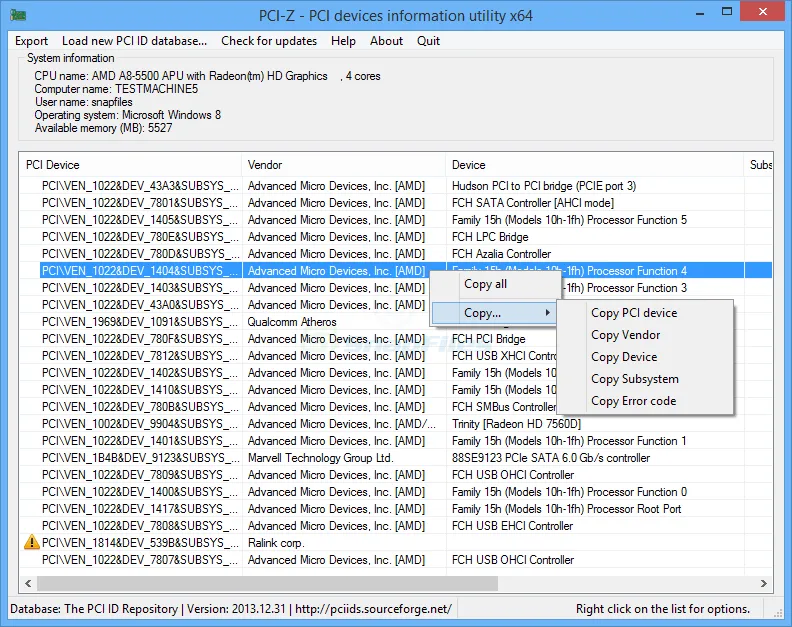Open Check for updates menu item

click(269, 41)
